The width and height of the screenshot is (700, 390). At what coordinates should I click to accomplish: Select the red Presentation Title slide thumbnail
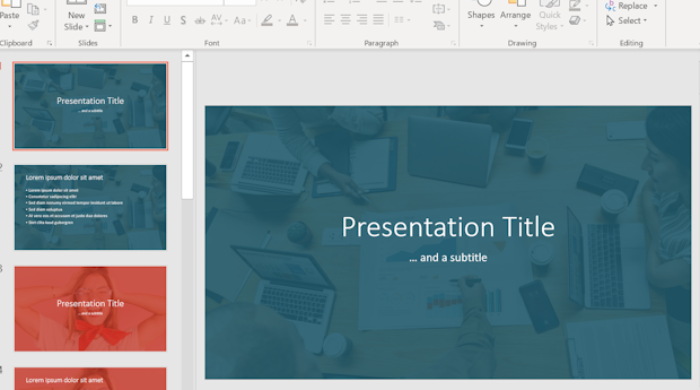click(90, 309)
